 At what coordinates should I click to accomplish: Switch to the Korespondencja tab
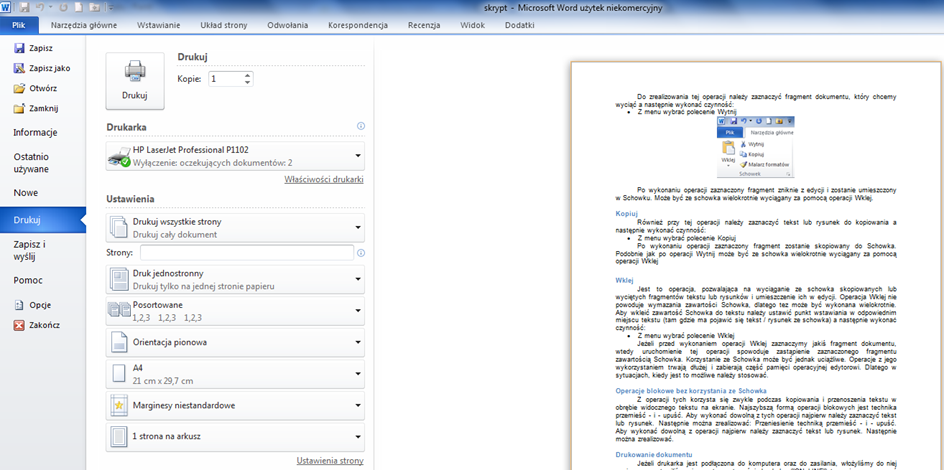click(358, 25)
